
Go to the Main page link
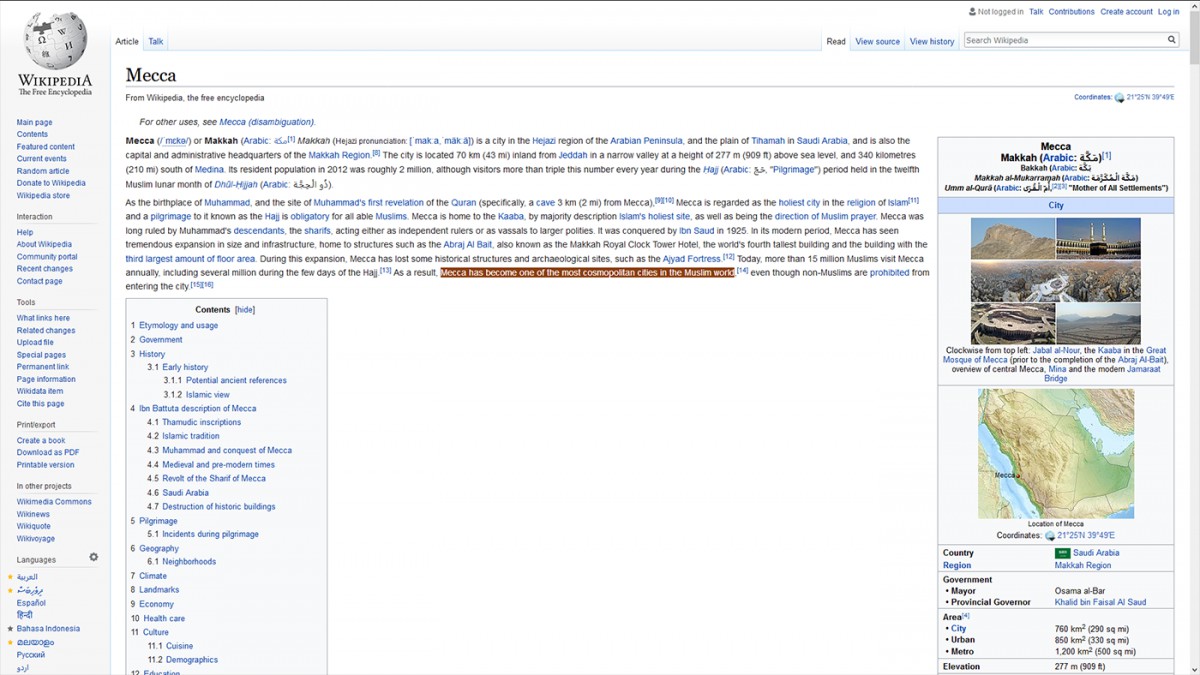point(34,122)
